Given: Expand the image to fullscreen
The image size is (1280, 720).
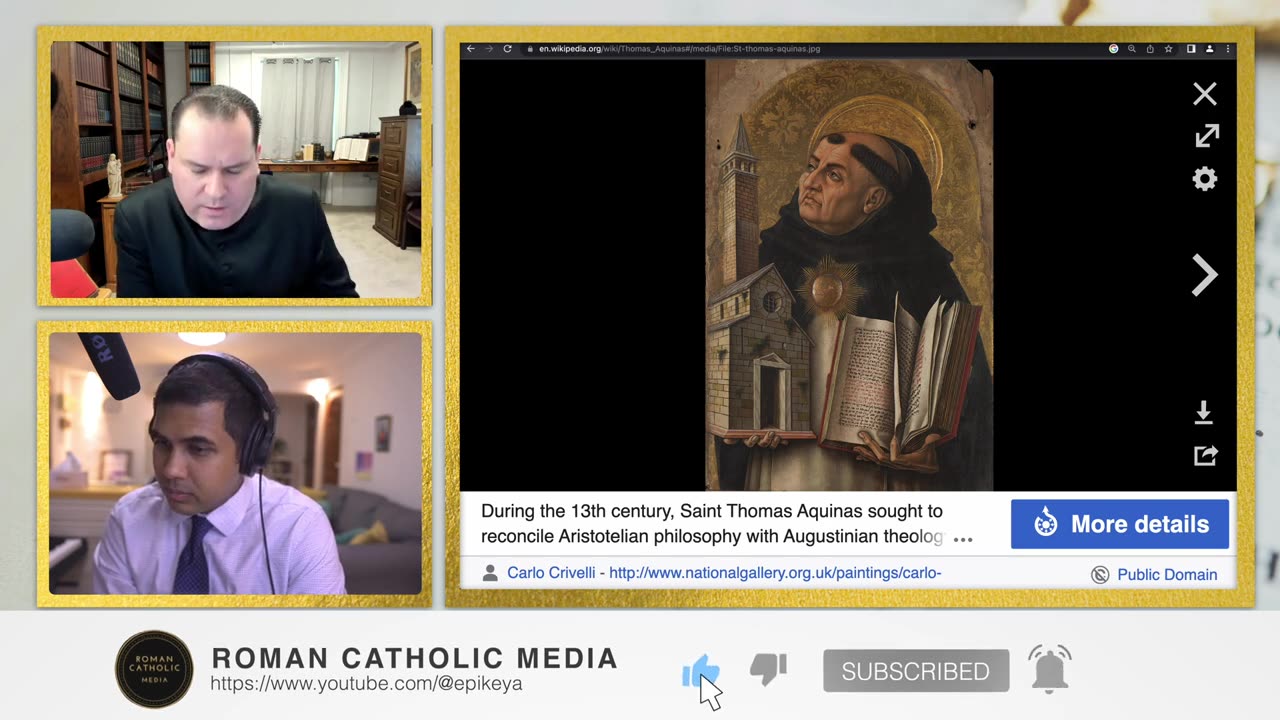Looking at the screenshot, I should [x=1207, y=136].
